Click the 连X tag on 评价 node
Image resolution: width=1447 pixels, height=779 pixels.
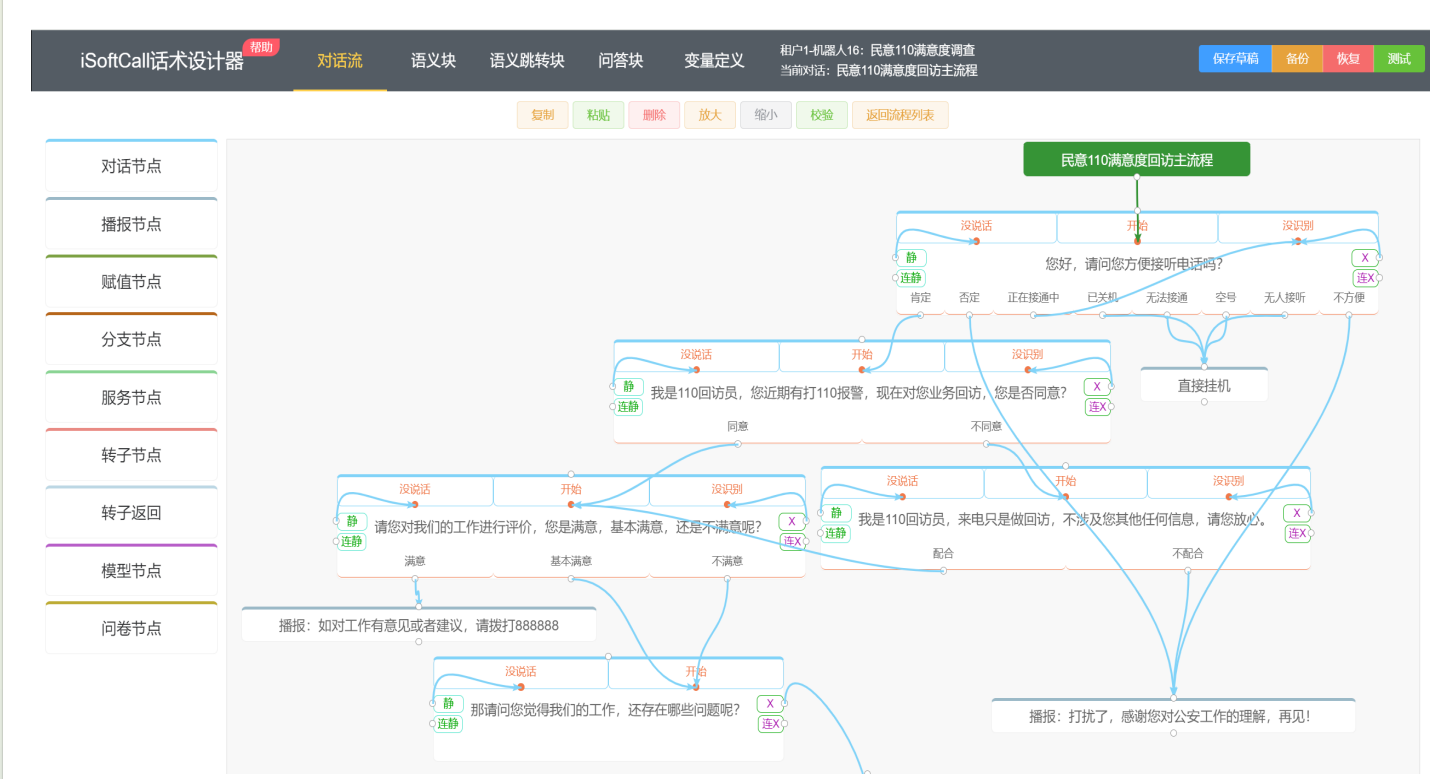pos(792,541)
